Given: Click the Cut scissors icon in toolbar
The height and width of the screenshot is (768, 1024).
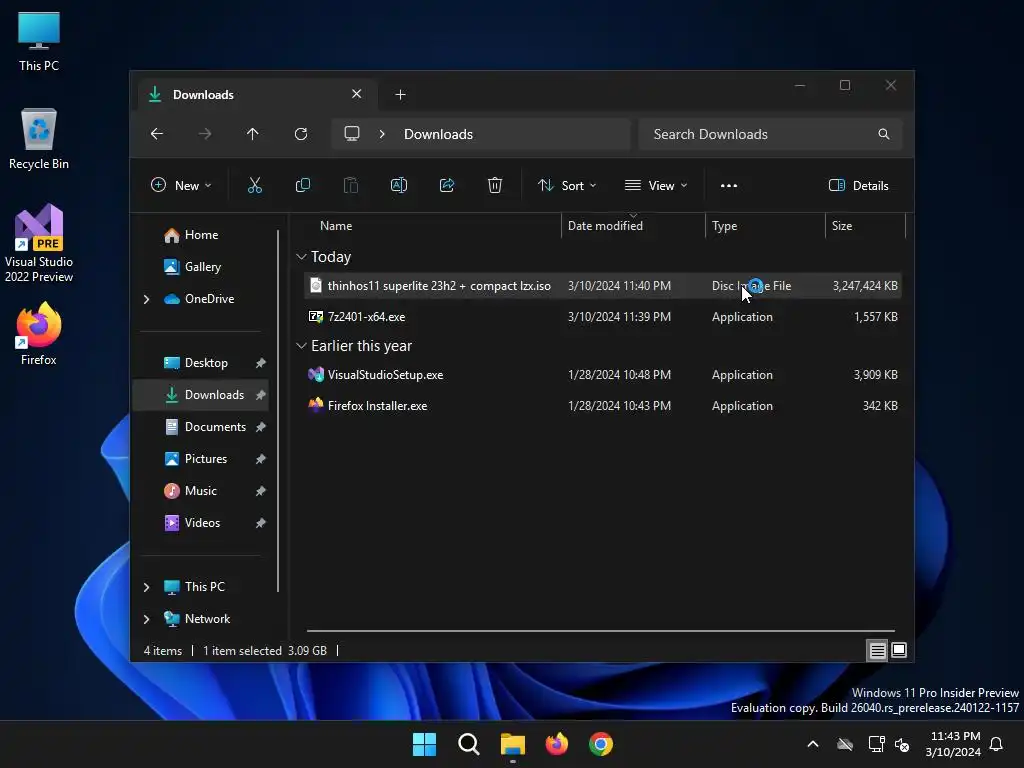Looking at the screenshot, I should coord(255,185).
